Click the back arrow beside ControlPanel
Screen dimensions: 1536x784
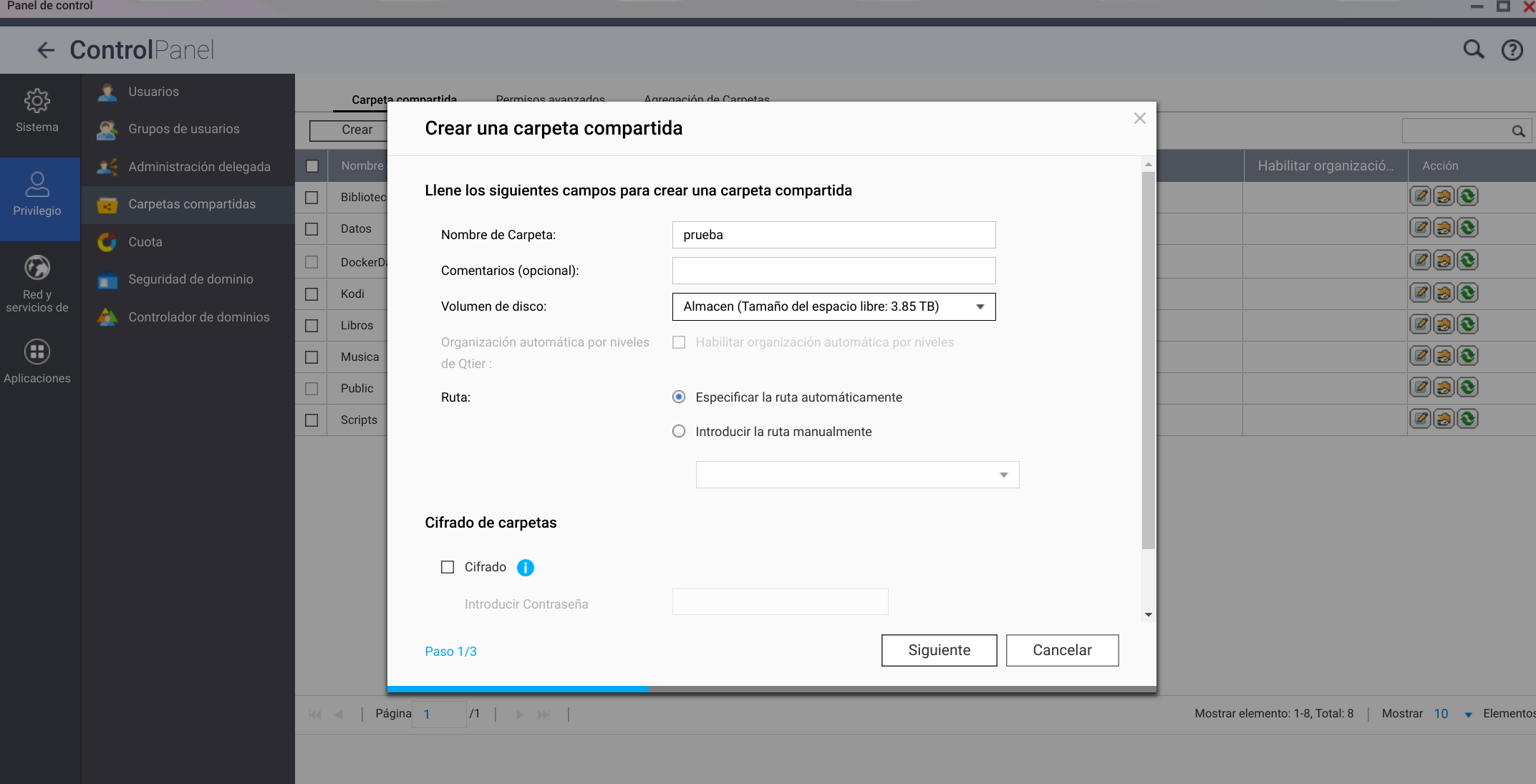tap(46, 50)
